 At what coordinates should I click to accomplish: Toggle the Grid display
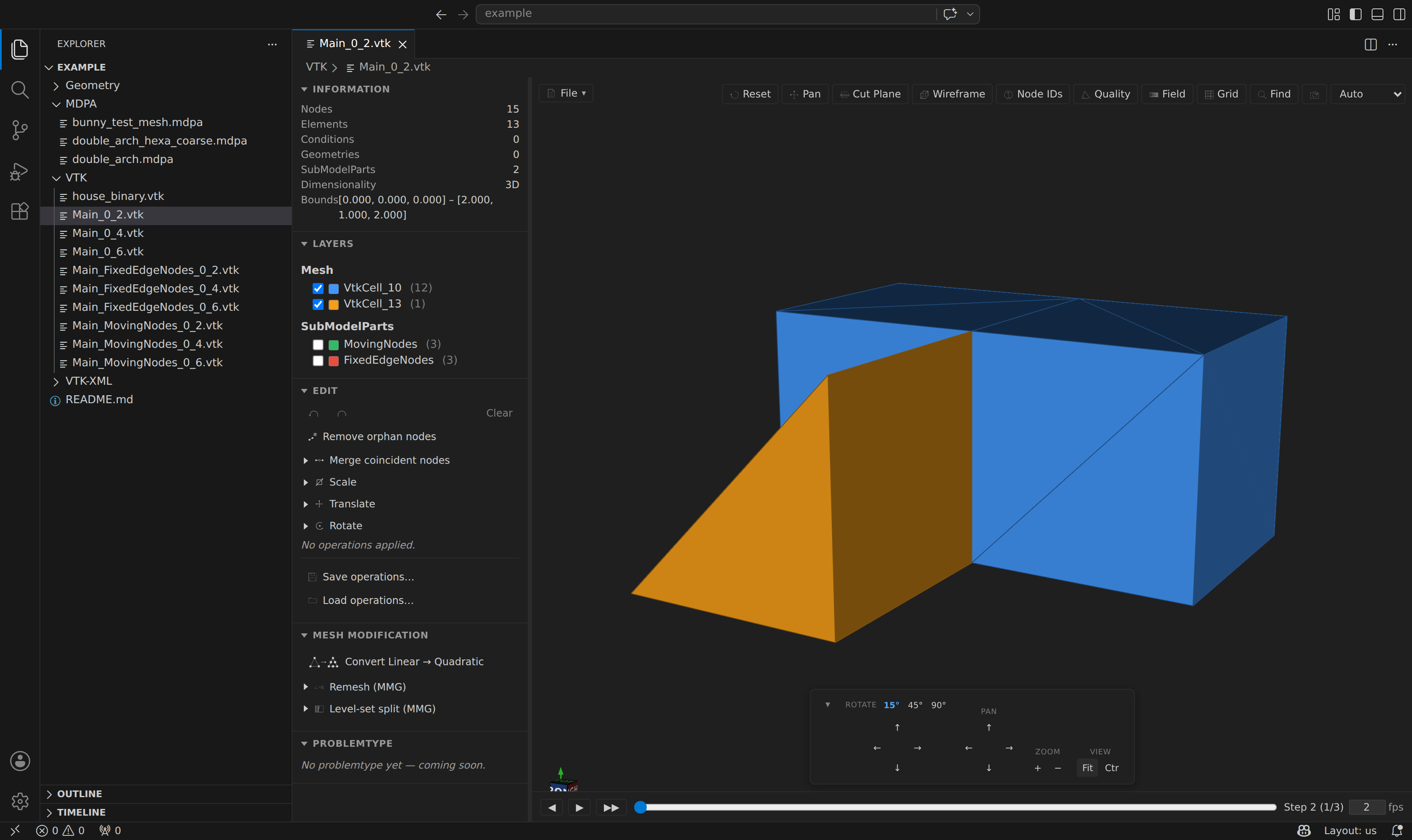pos(1221,94)
